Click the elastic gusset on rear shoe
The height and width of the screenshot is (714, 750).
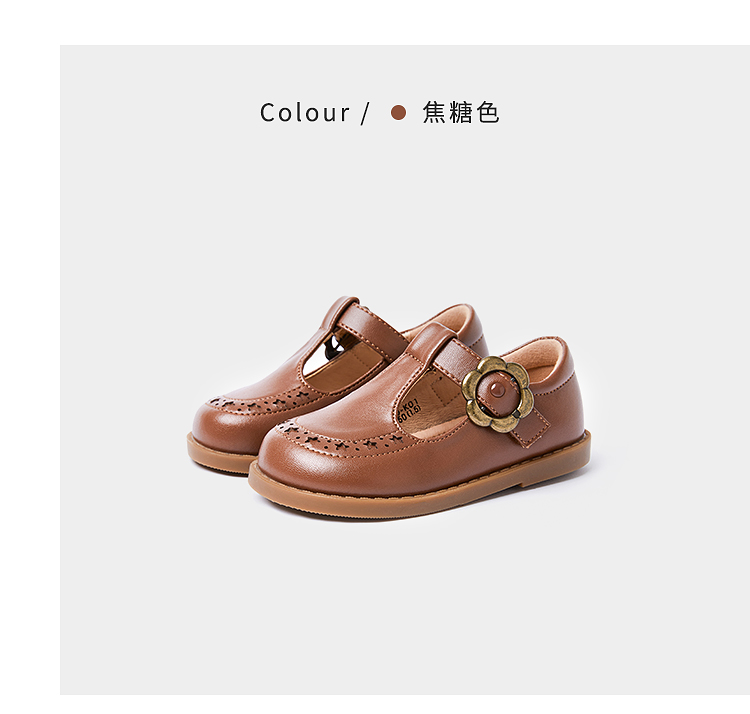tap(333, 346)
